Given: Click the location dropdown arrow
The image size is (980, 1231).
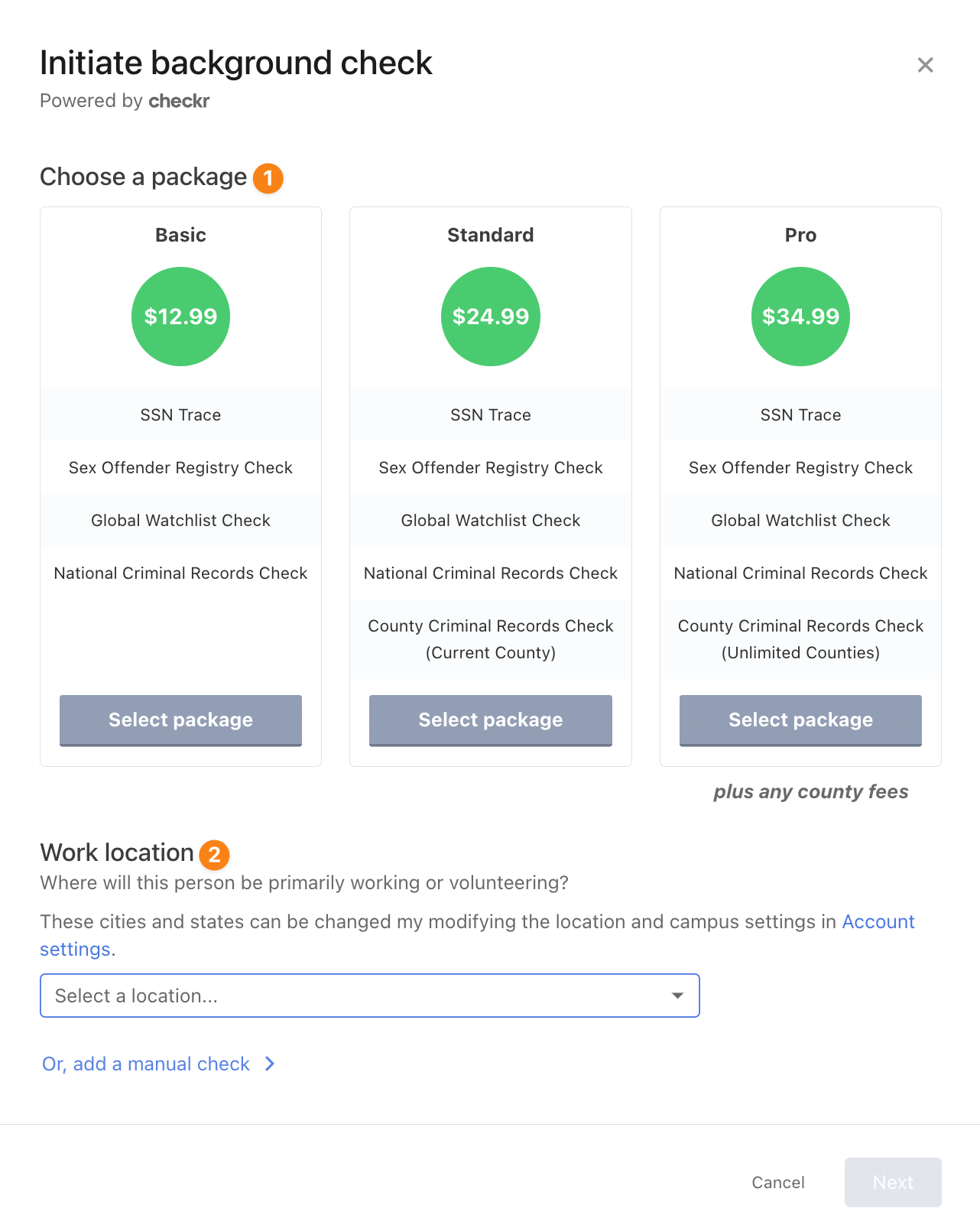Looking at the screenshot, I should [x=677, y=996].
